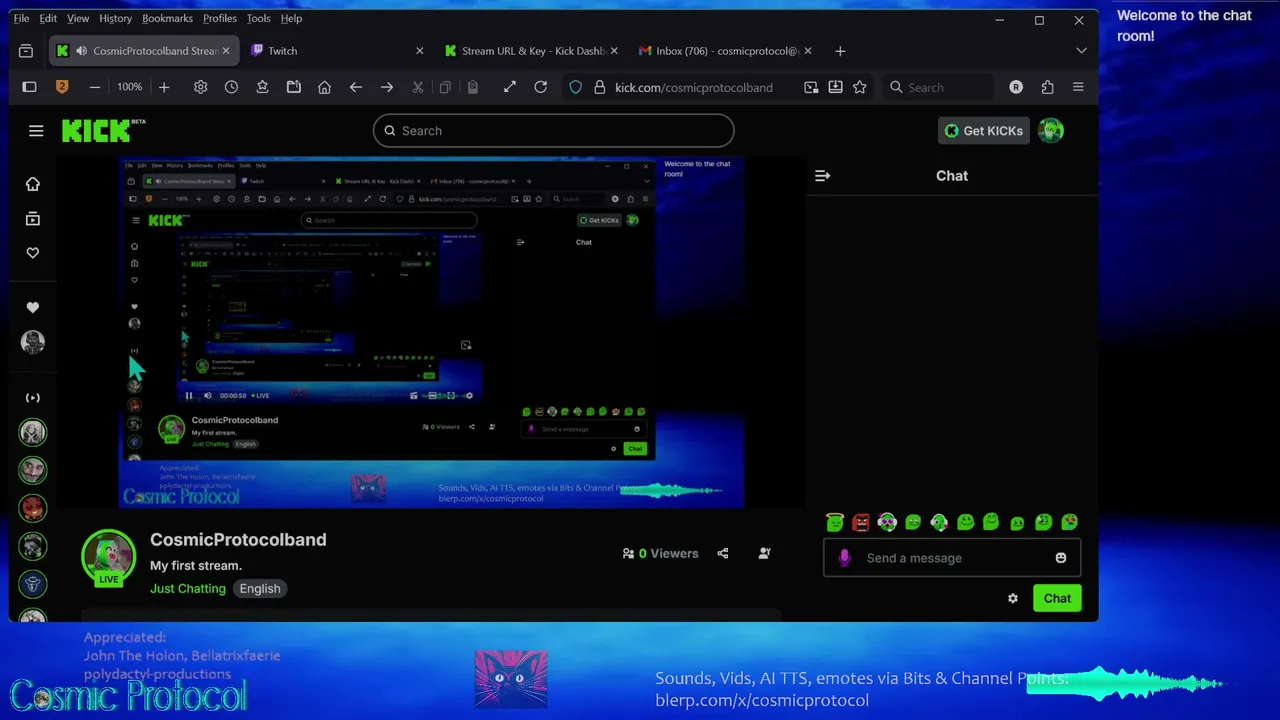Viewport: 1280px width, 720px height.
Task: Go to the Kick logo homepage
Action: click(x=103, y=130)
